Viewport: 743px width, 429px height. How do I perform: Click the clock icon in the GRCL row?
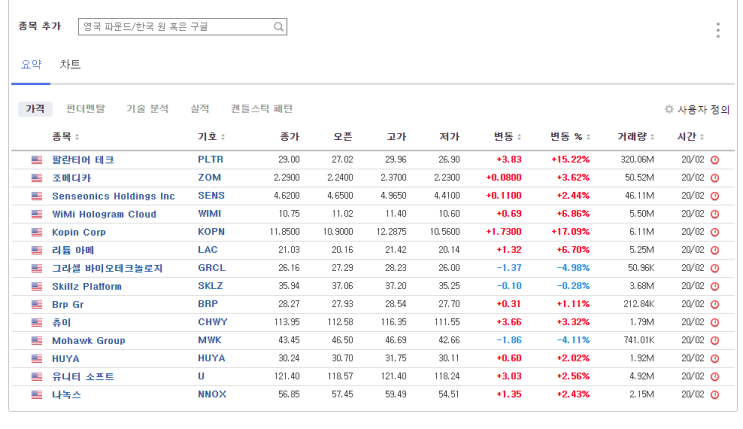715,268
